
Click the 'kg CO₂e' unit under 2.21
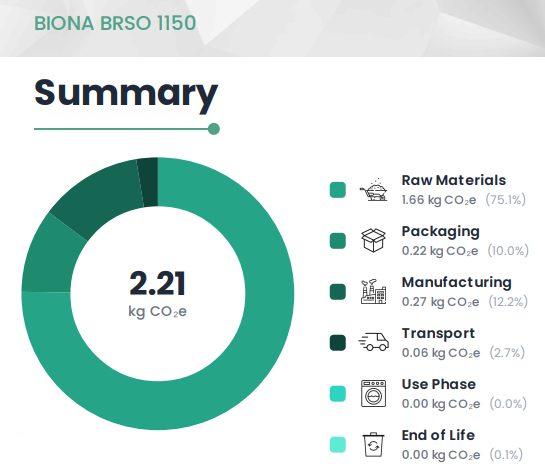tap(157, 311)
